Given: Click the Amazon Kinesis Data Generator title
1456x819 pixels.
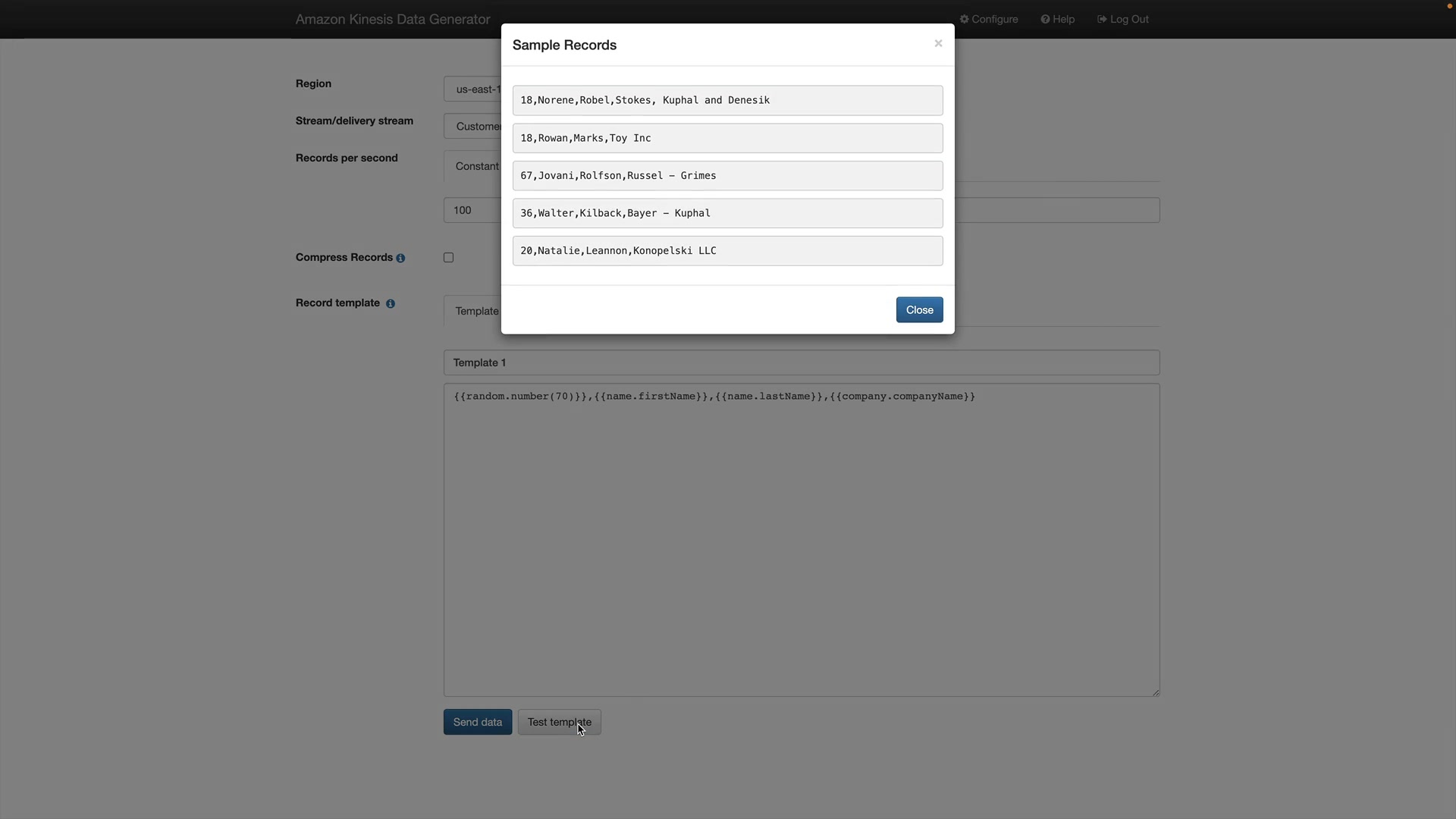Looking at the screenshot, I should point(392,20).
